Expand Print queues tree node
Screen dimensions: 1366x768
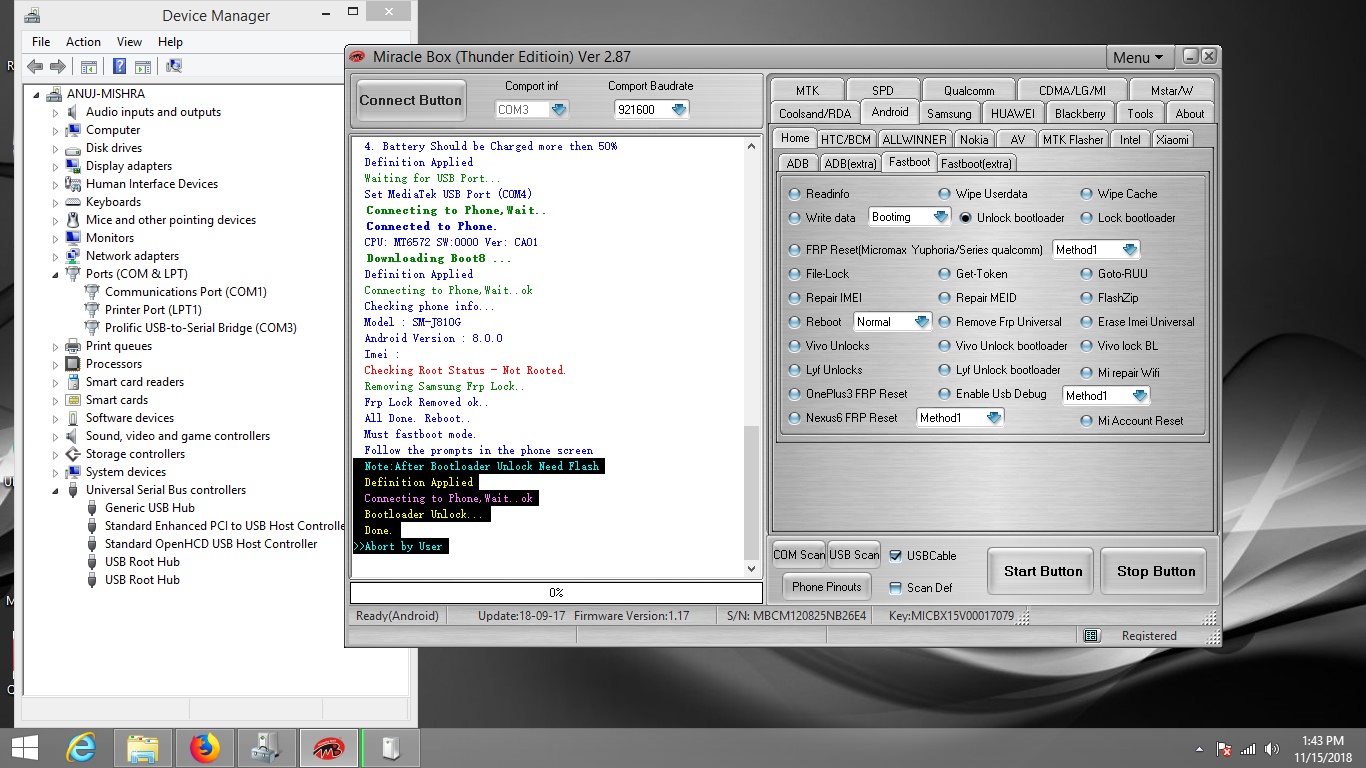click(x=56, y=346)
